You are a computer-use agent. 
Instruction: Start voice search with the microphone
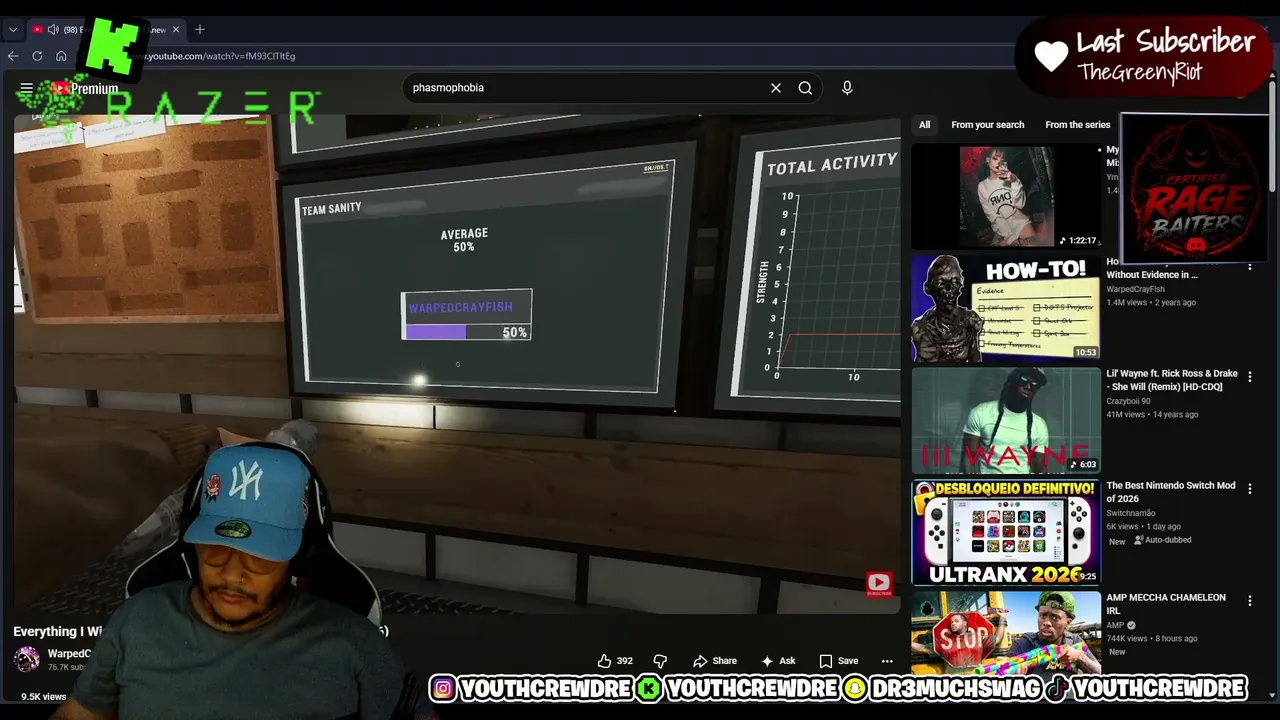847,88
